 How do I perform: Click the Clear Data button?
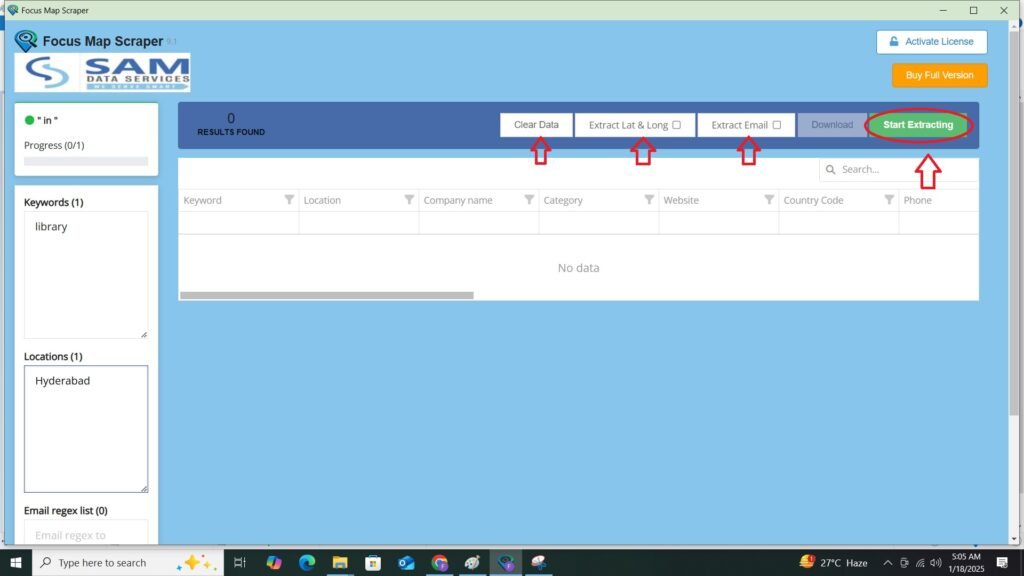tap(536, 125)
